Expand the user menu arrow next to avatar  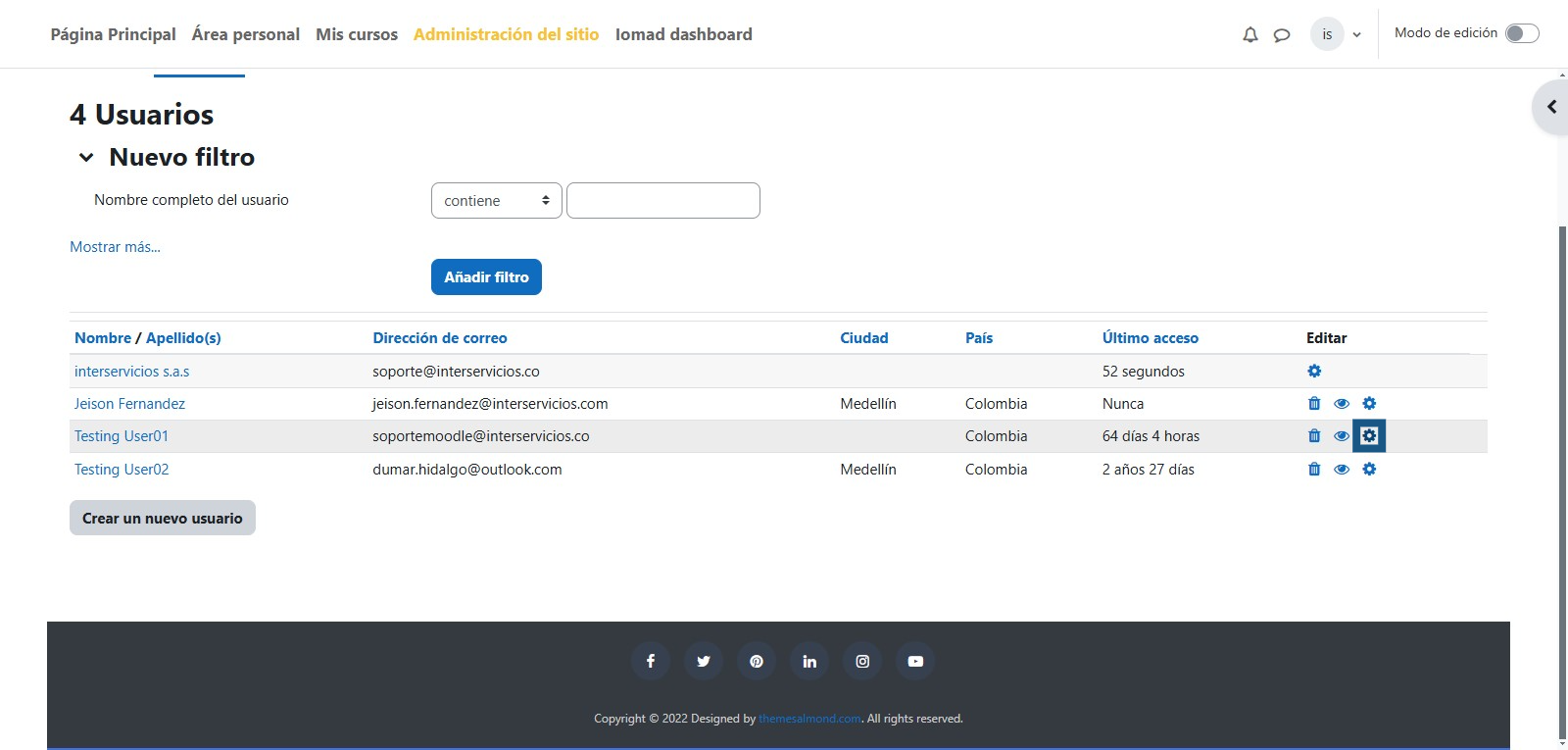[x=1356, y=35]
